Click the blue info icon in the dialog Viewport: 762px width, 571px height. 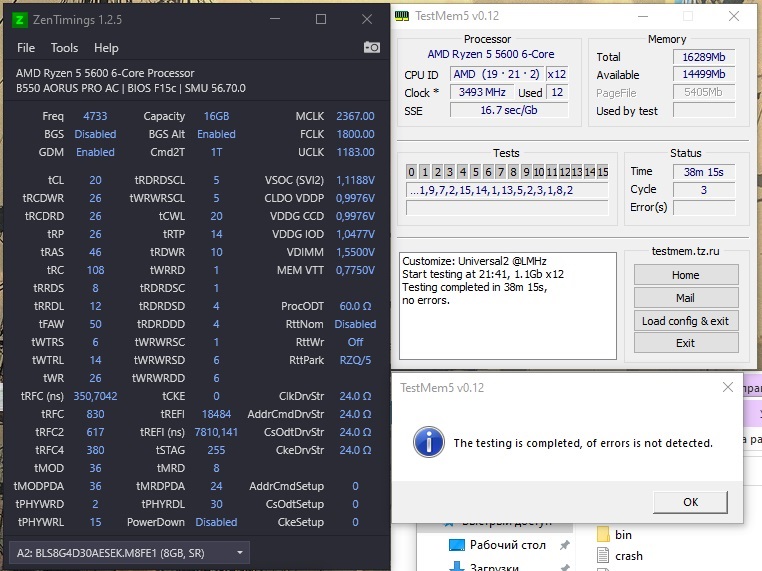(x=429, y=442)
